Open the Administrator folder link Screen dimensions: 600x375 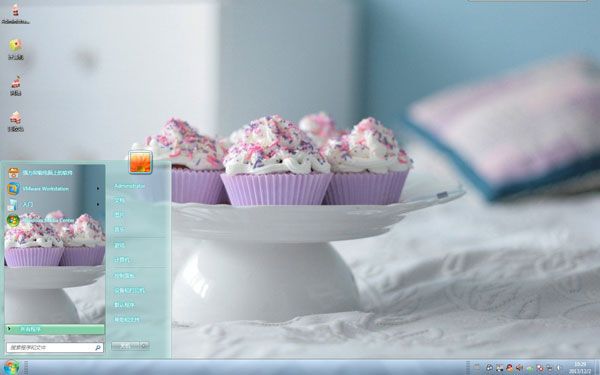pyautogui.click(x=130, y=186)
